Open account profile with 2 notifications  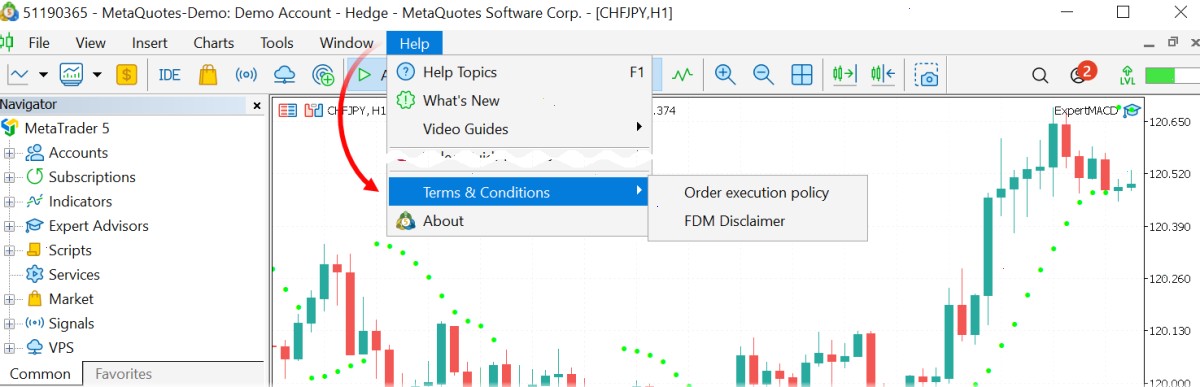tap(1082, 73)
